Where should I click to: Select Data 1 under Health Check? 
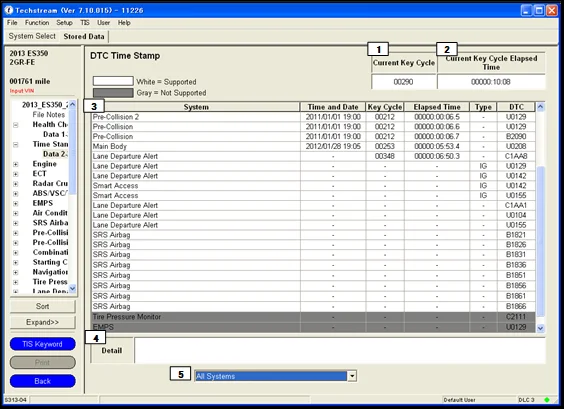click(x=55, y=134)
